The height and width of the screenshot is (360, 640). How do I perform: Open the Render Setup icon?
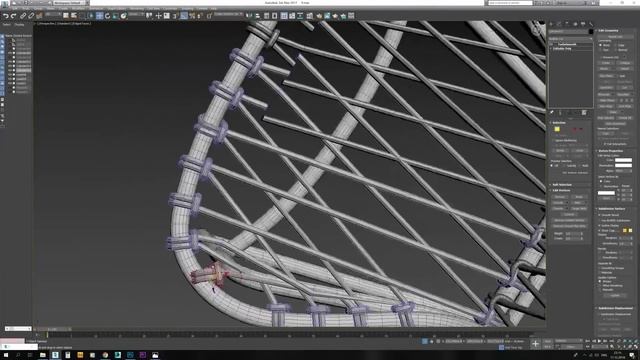[319, 16]
